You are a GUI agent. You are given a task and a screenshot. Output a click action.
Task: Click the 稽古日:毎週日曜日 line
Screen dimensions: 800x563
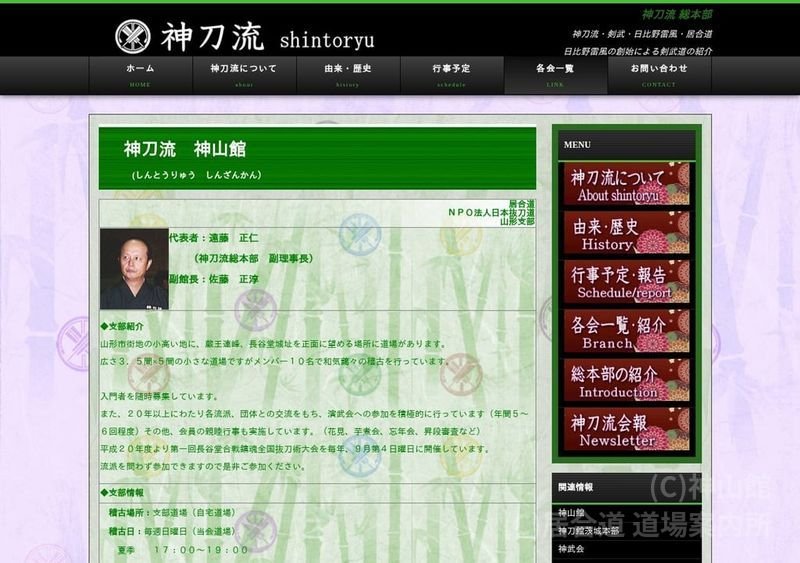(x=172, y=531)
